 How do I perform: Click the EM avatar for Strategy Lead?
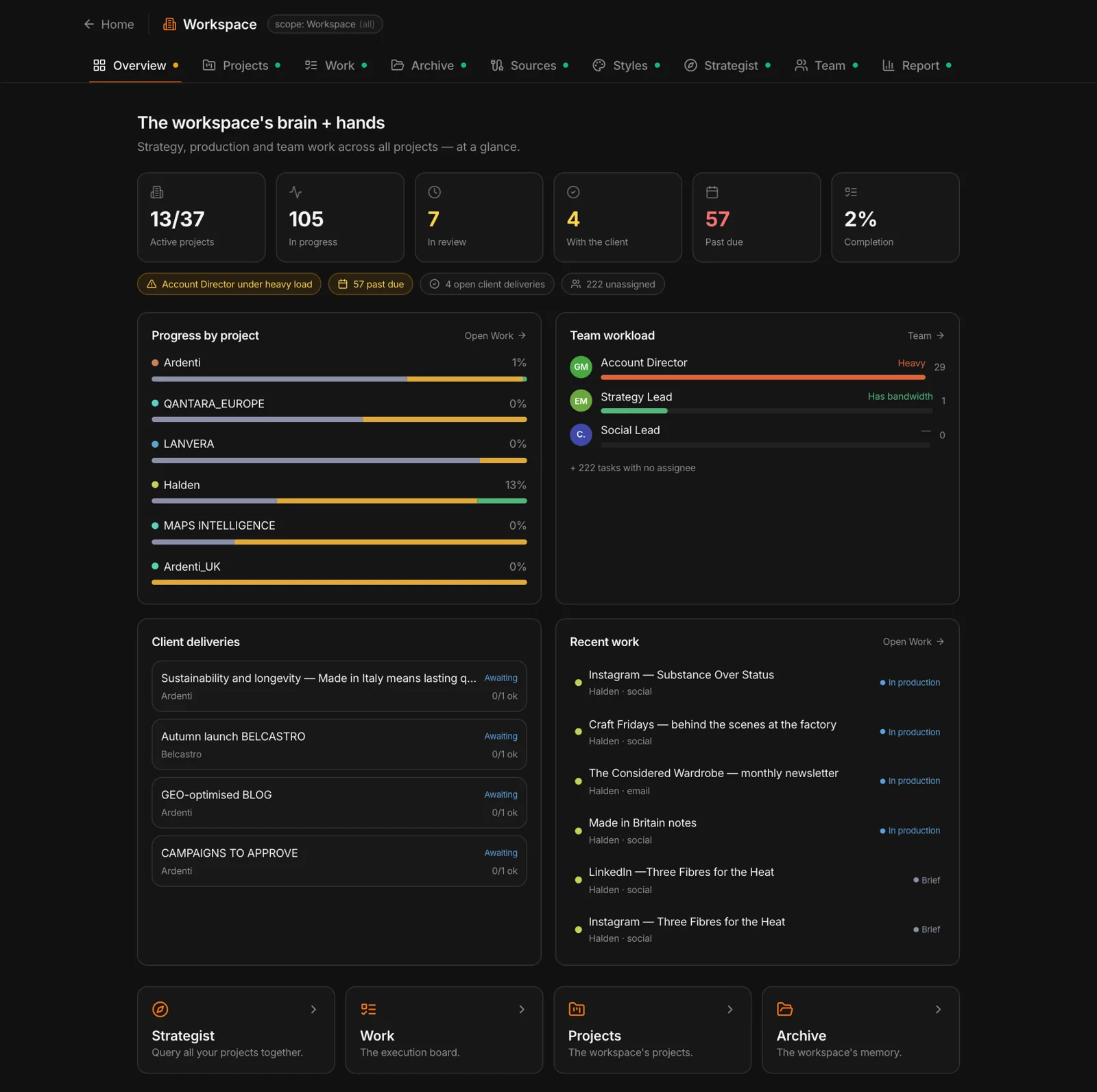pos(581,401)
